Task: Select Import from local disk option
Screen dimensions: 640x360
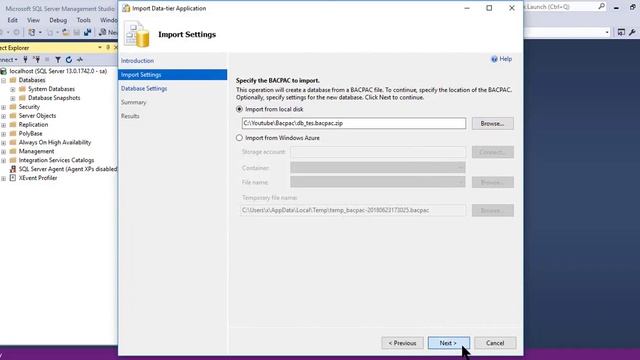Action: click(x=239, y=109)
